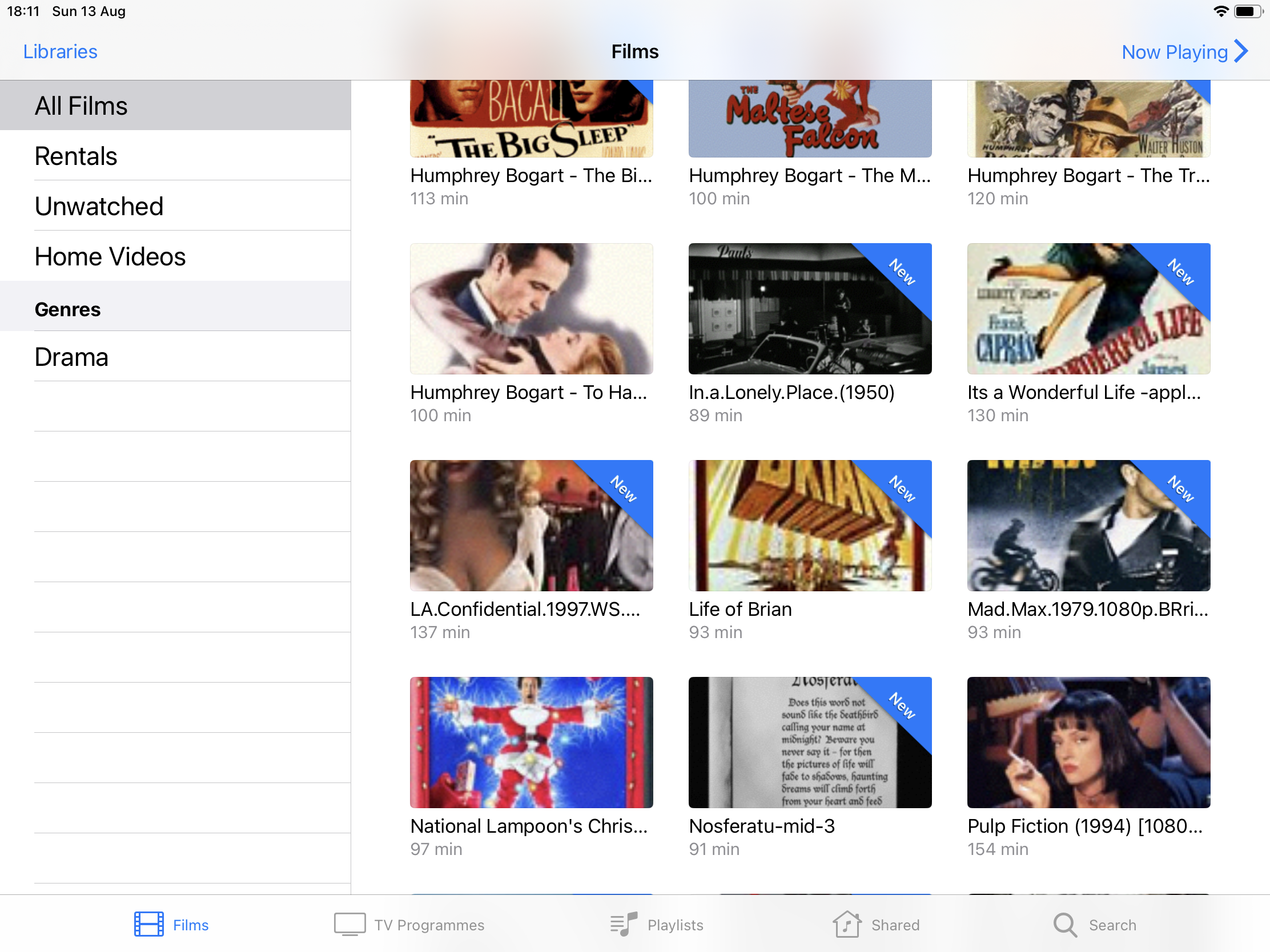Switch to the Shared tab label
Viewport: 1270px width, 952px height.
click(x=895, y=925)
